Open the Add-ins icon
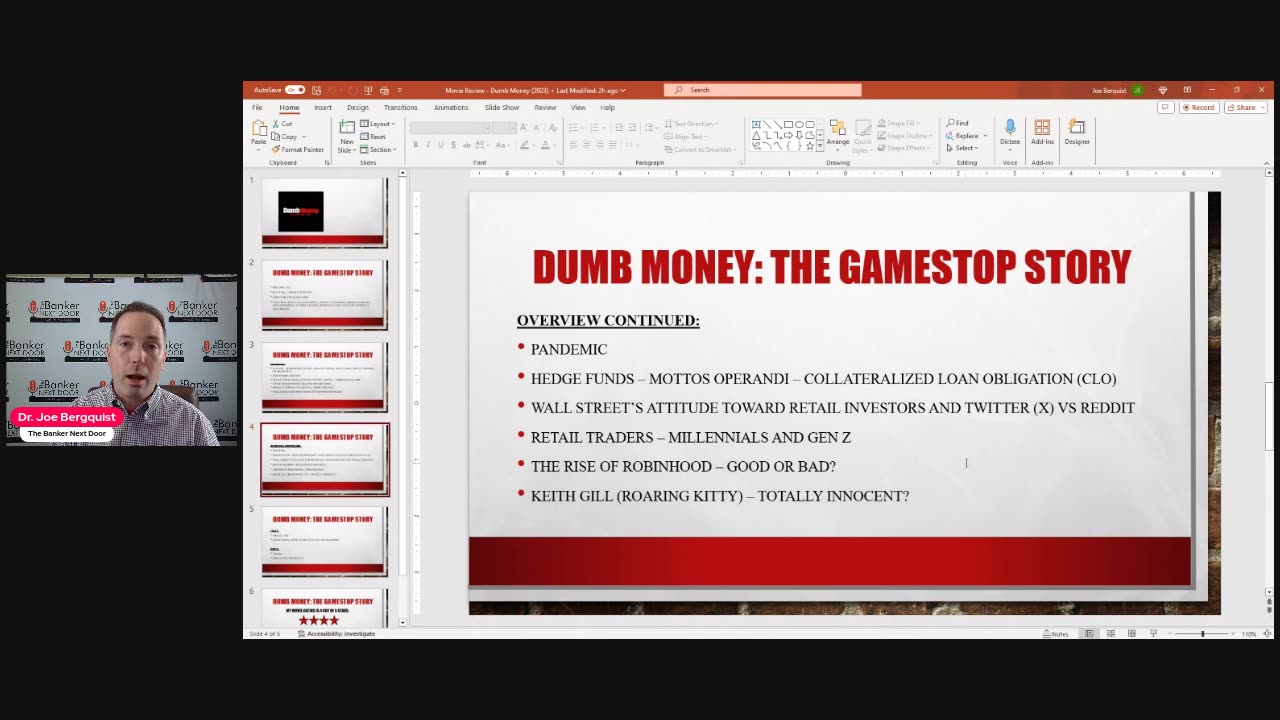1280x720 pixels. pos(1042,128)
